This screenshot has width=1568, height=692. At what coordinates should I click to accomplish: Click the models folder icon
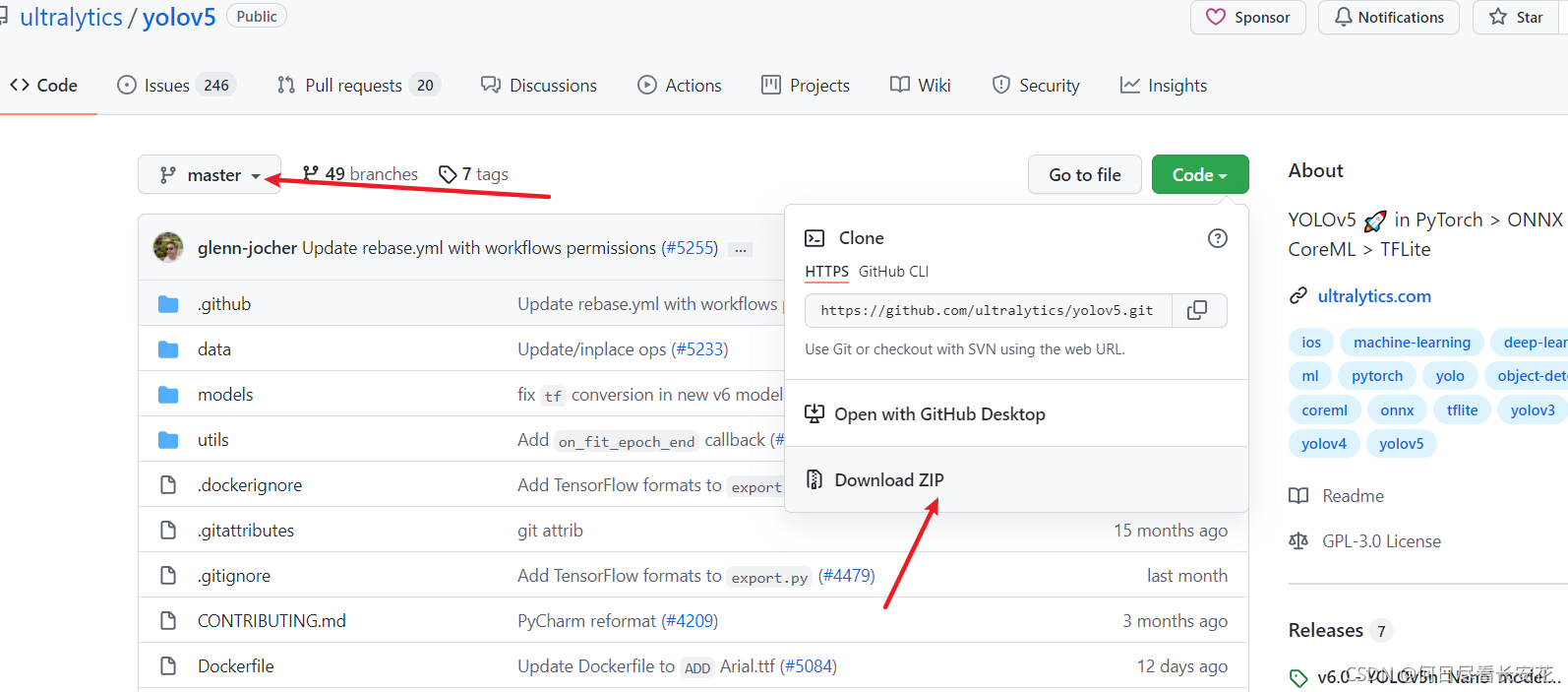(168, 395)
